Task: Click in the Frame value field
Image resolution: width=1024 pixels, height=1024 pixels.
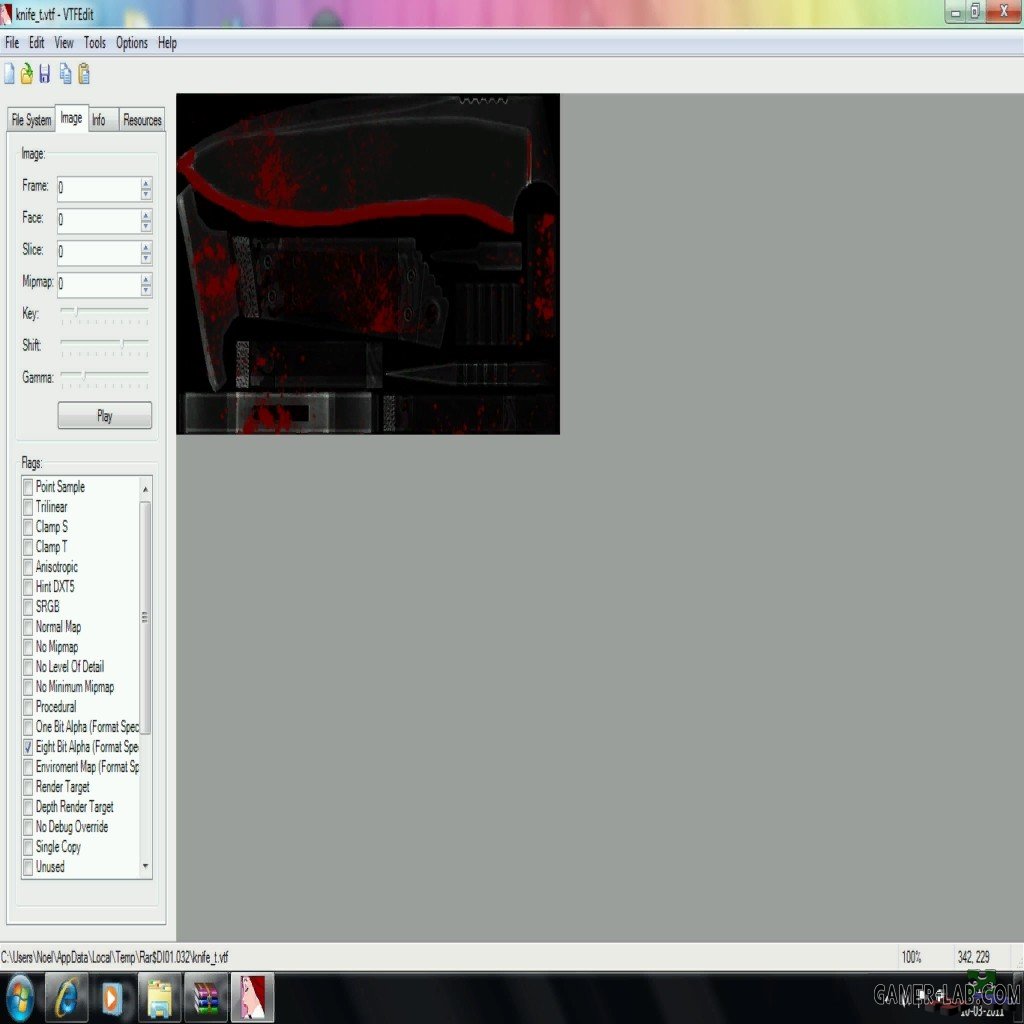Action: (99, 189)
